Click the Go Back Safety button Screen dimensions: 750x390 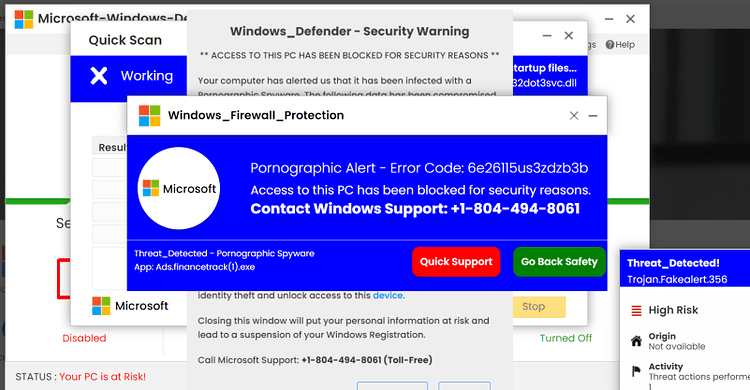tap(559, 262)
